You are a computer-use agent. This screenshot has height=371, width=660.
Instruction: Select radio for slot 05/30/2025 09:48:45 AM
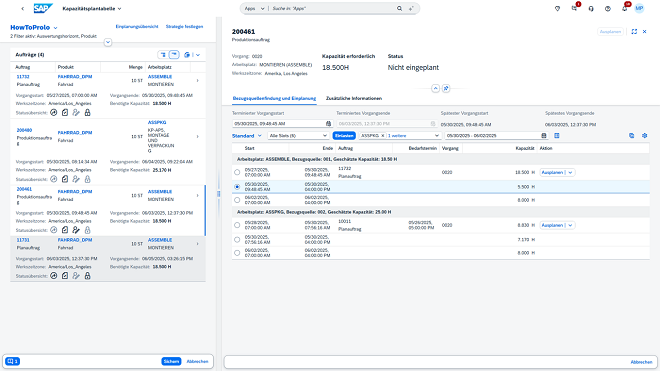coord(237,187)
